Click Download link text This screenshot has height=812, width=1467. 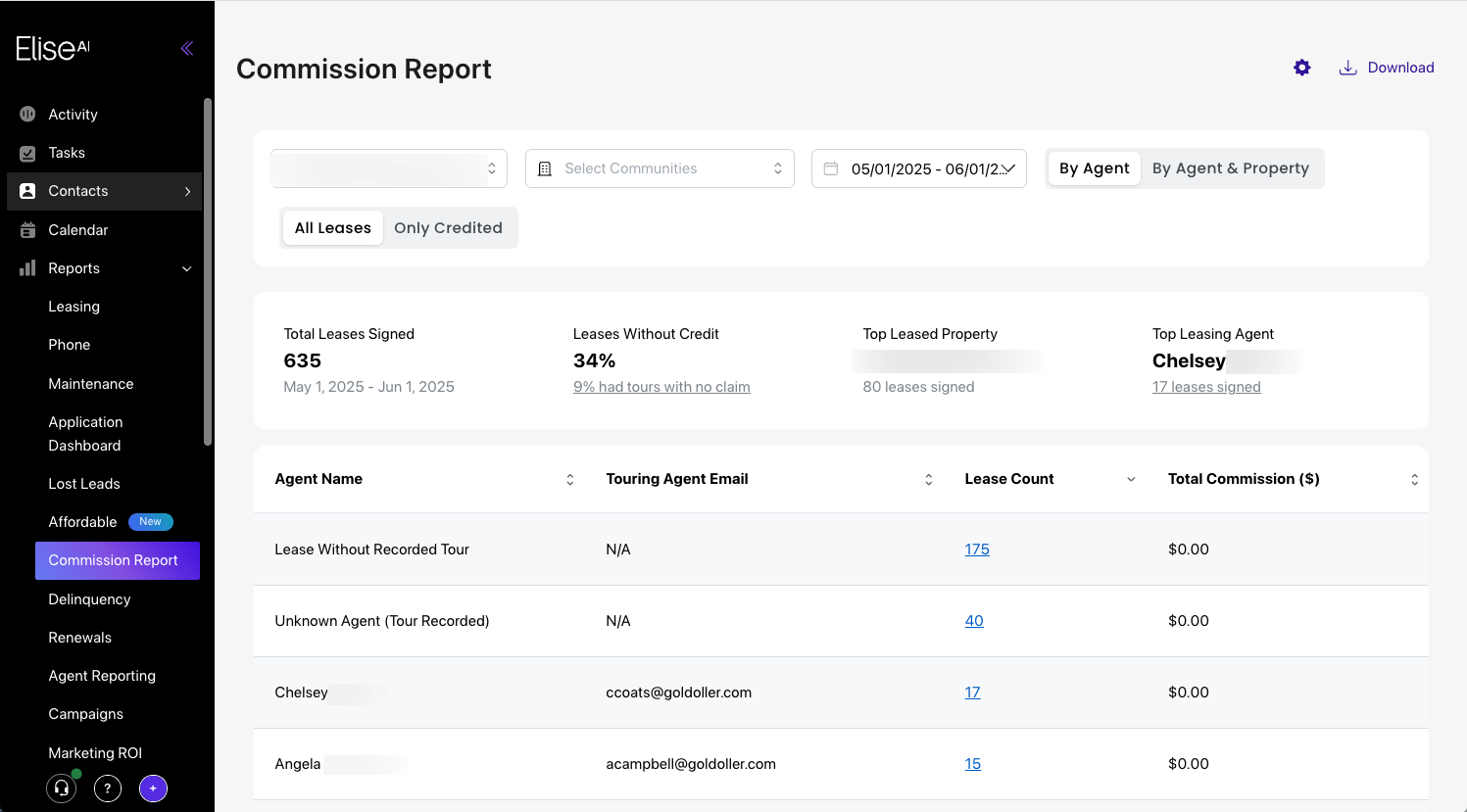(x=1400, y=68)
